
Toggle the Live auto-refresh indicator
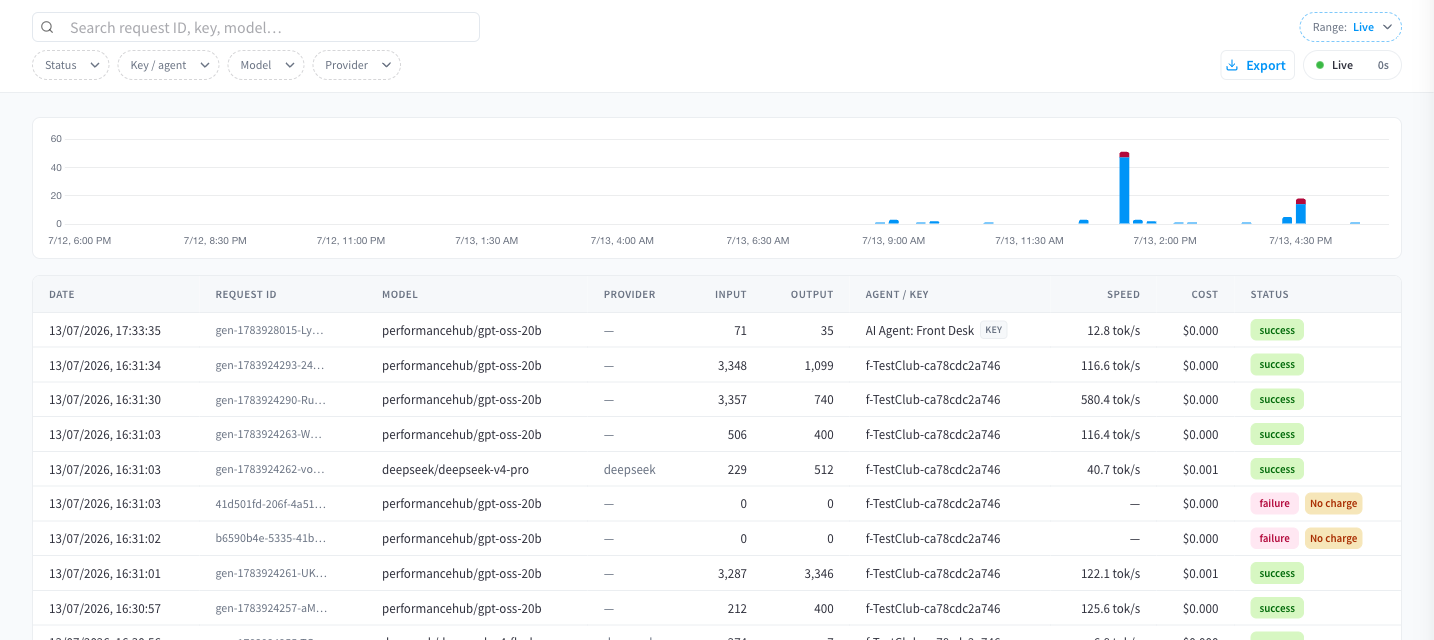point(1352,65)
